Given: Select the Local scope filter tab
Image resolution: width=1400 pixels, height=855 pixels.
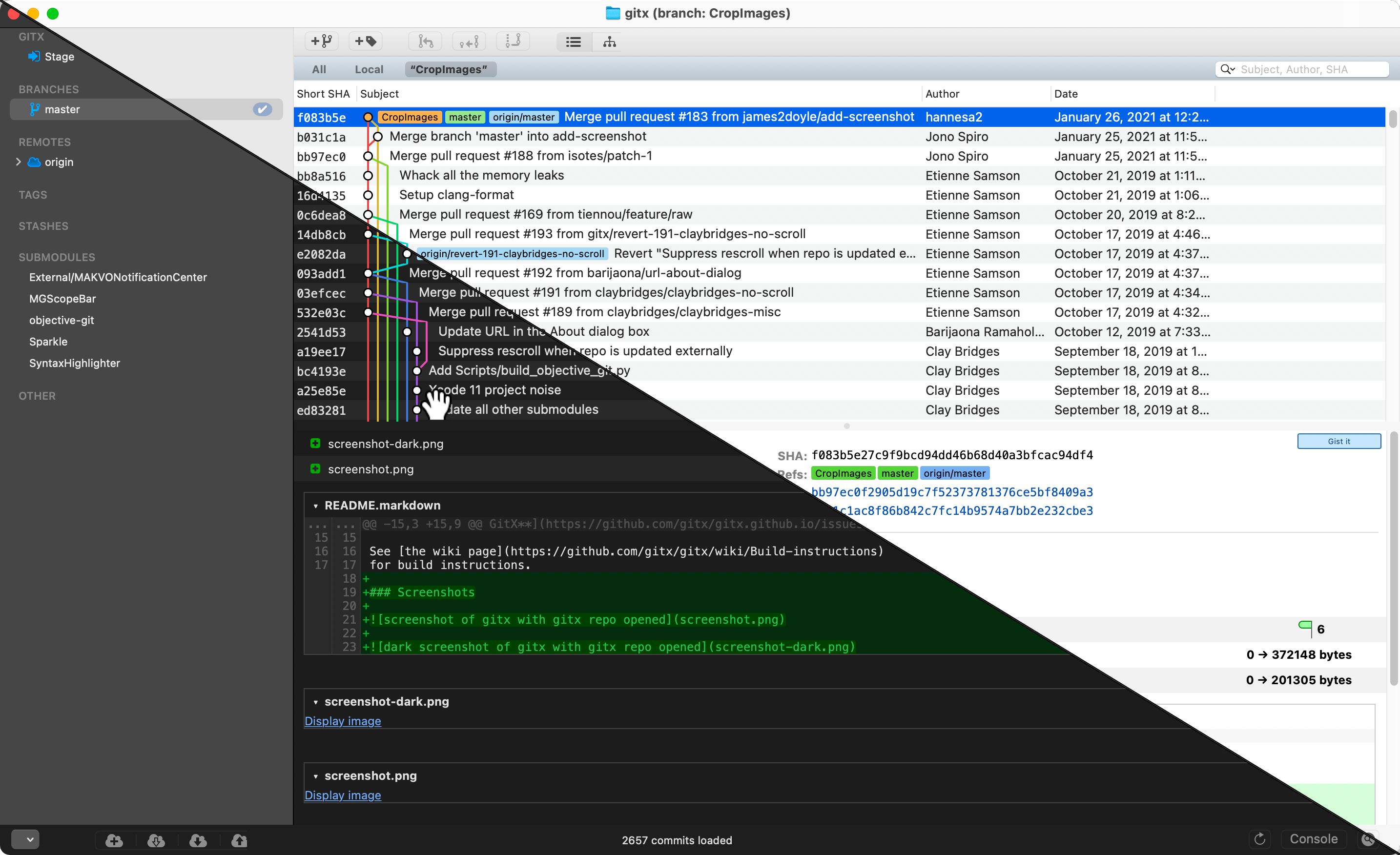Looking at the screenshot, I should pos(369,69).
